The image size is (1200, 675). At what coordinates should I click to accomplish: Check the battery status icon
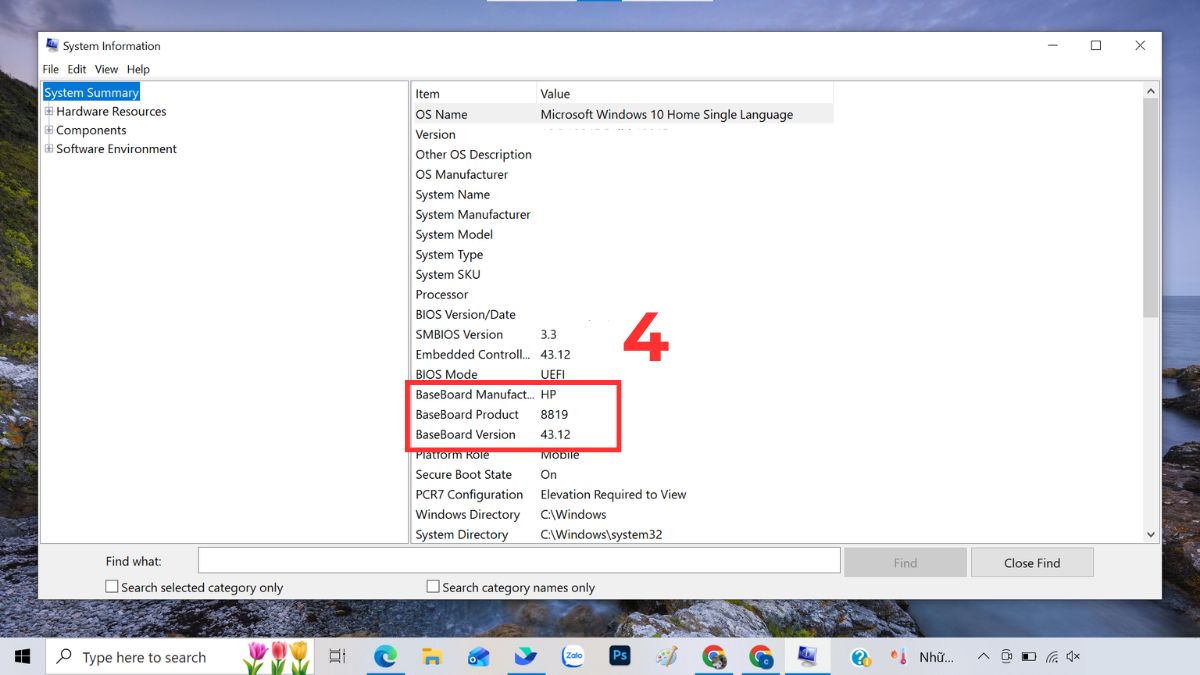click(1029, 657)
